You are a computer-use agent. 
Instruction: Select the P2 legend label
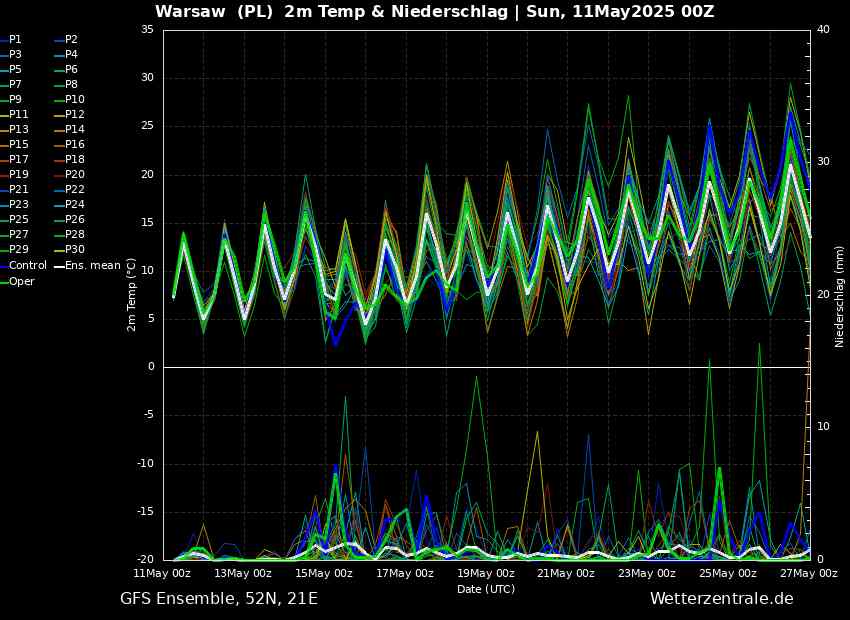tap(67, 40)
